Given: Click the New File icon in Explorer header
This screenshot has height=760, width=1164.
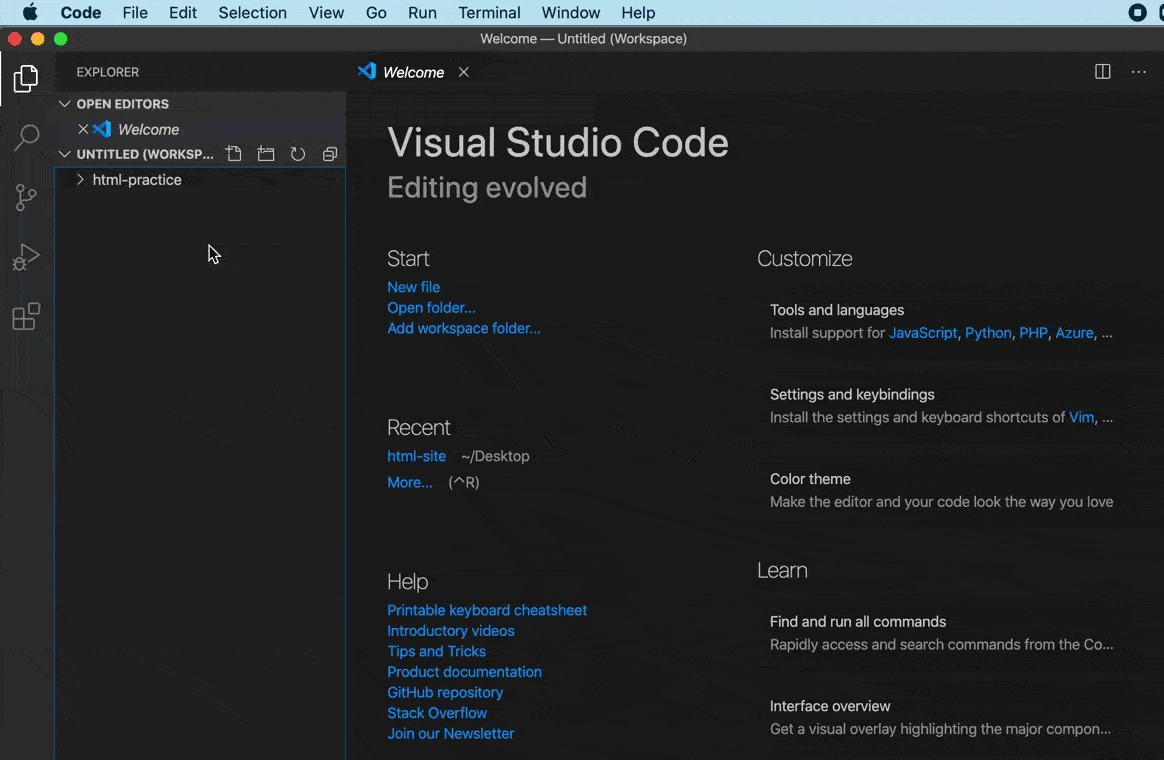Looking at the screenshot, I should pyautogui.click(x=234, y=153).
